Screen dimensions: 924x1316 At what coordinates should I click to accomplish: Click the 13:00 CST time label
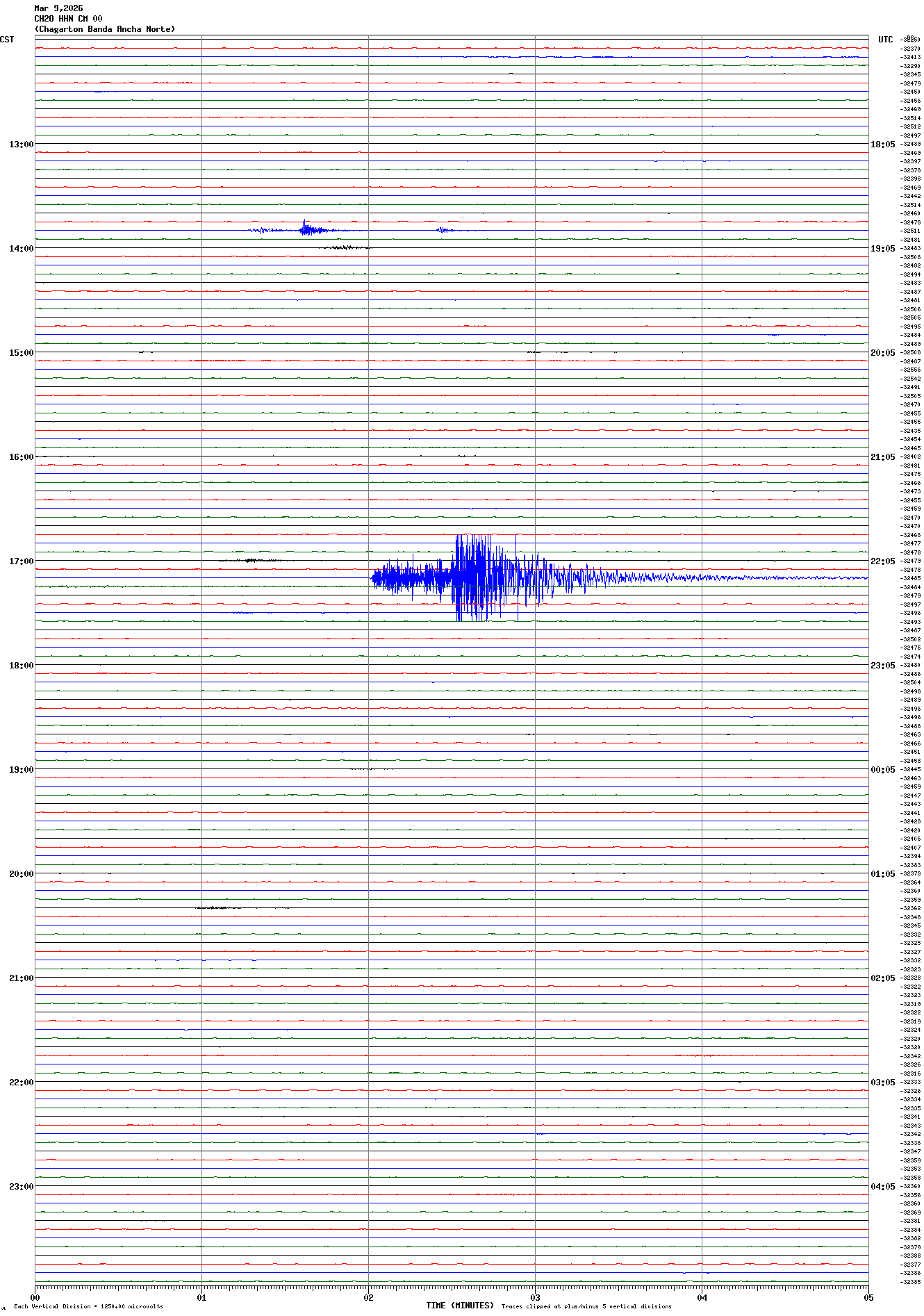[x=21, y=144]
